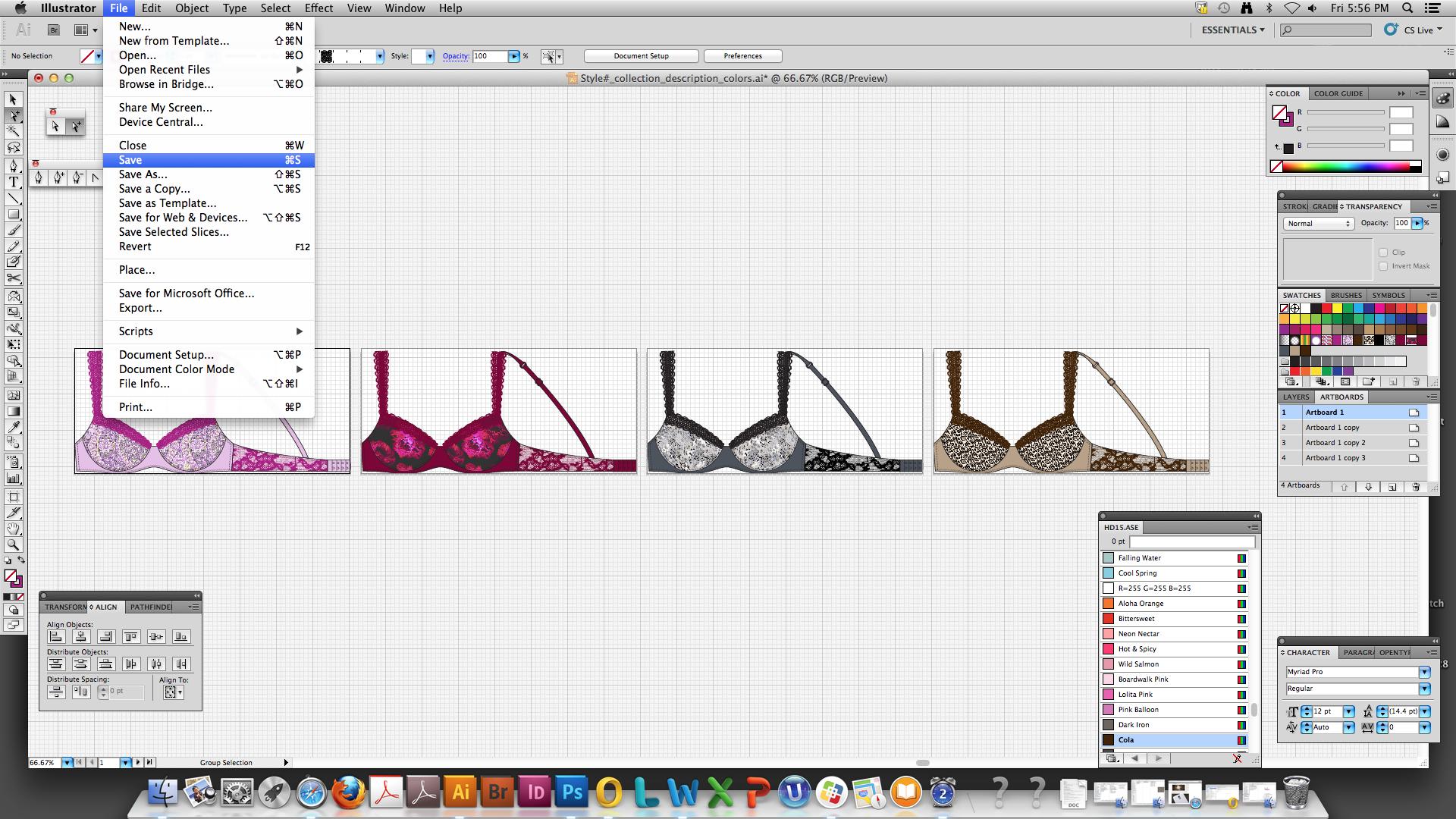Pick the Scissors tool
Viewport: 1456px width, 819px height.
click(14, 278)
